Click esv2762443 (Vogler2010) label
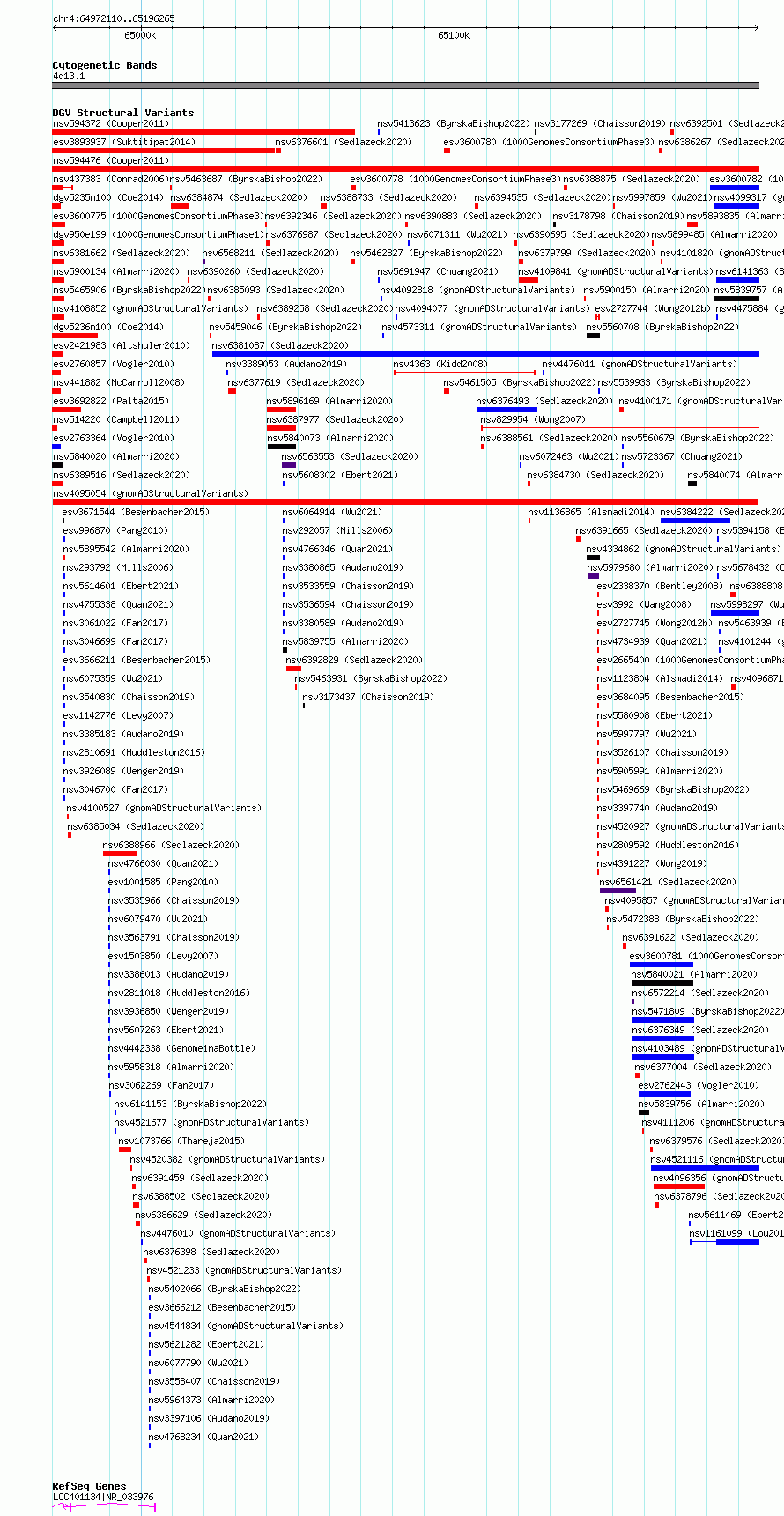 click(699, 1086)
